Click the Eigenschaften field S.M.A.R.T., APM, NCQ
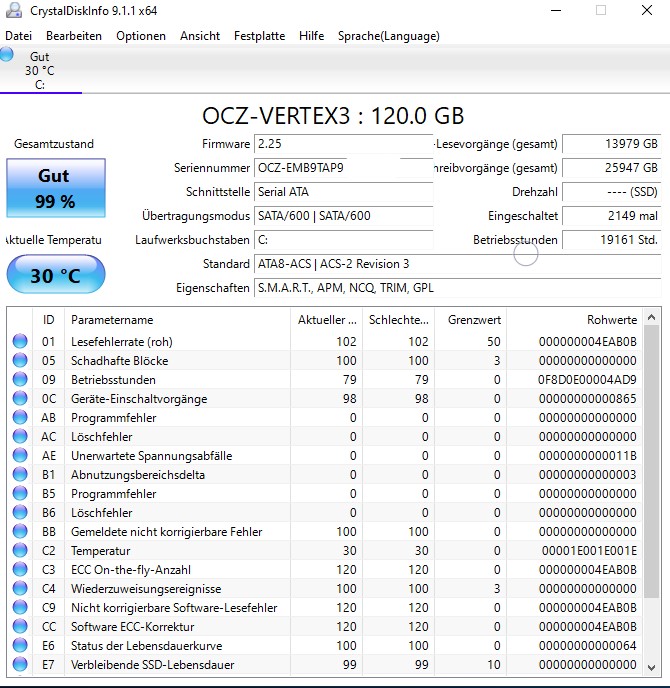The image size is (670, 688). (458, 288)
